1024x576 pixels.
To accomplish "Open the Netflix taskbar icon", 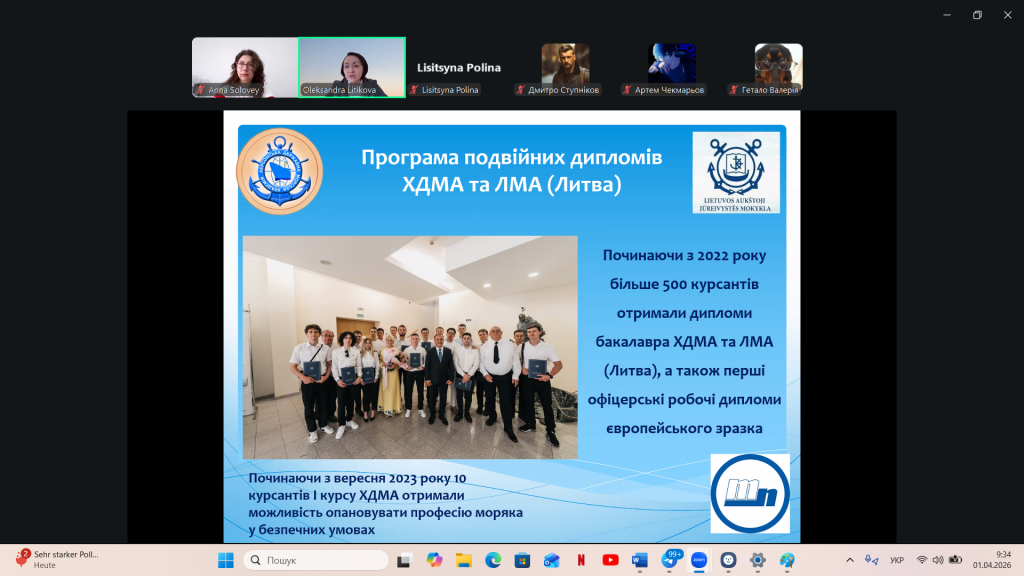I will [581, 560].
